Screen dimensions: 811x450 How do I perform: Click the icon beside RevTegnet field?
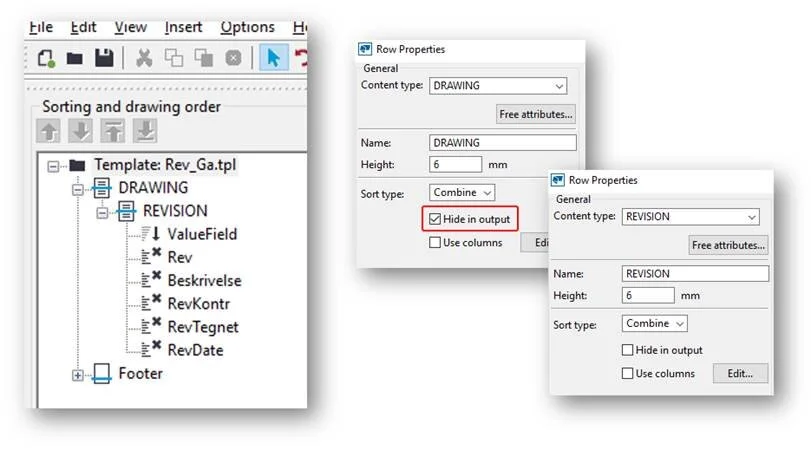151,326
